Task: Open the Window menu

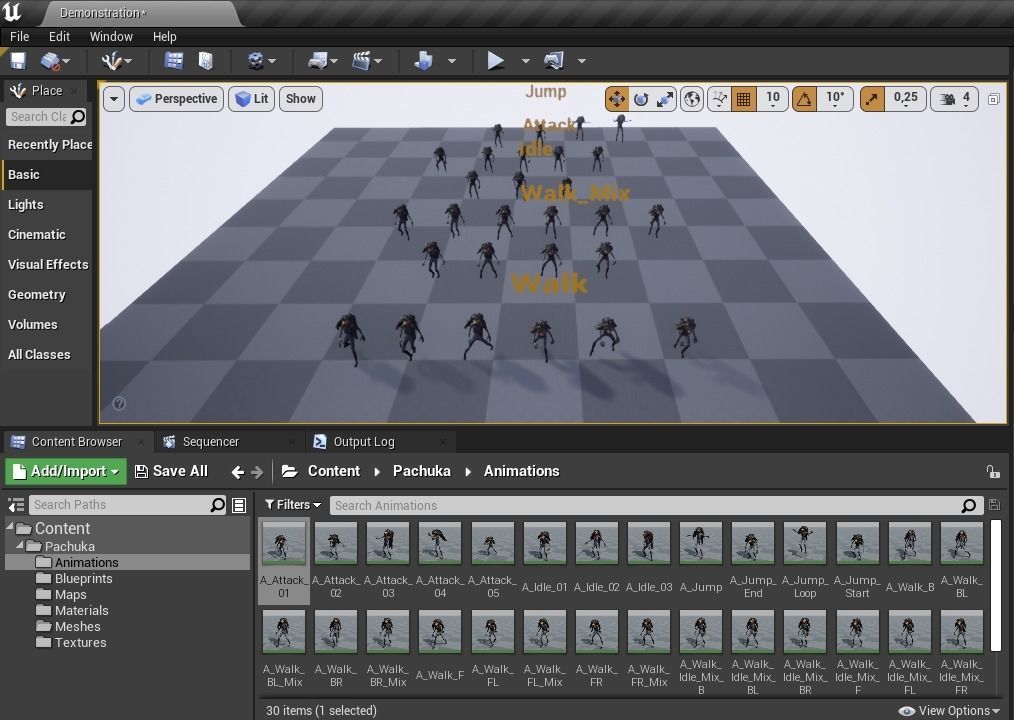Action: pos(111,37)
